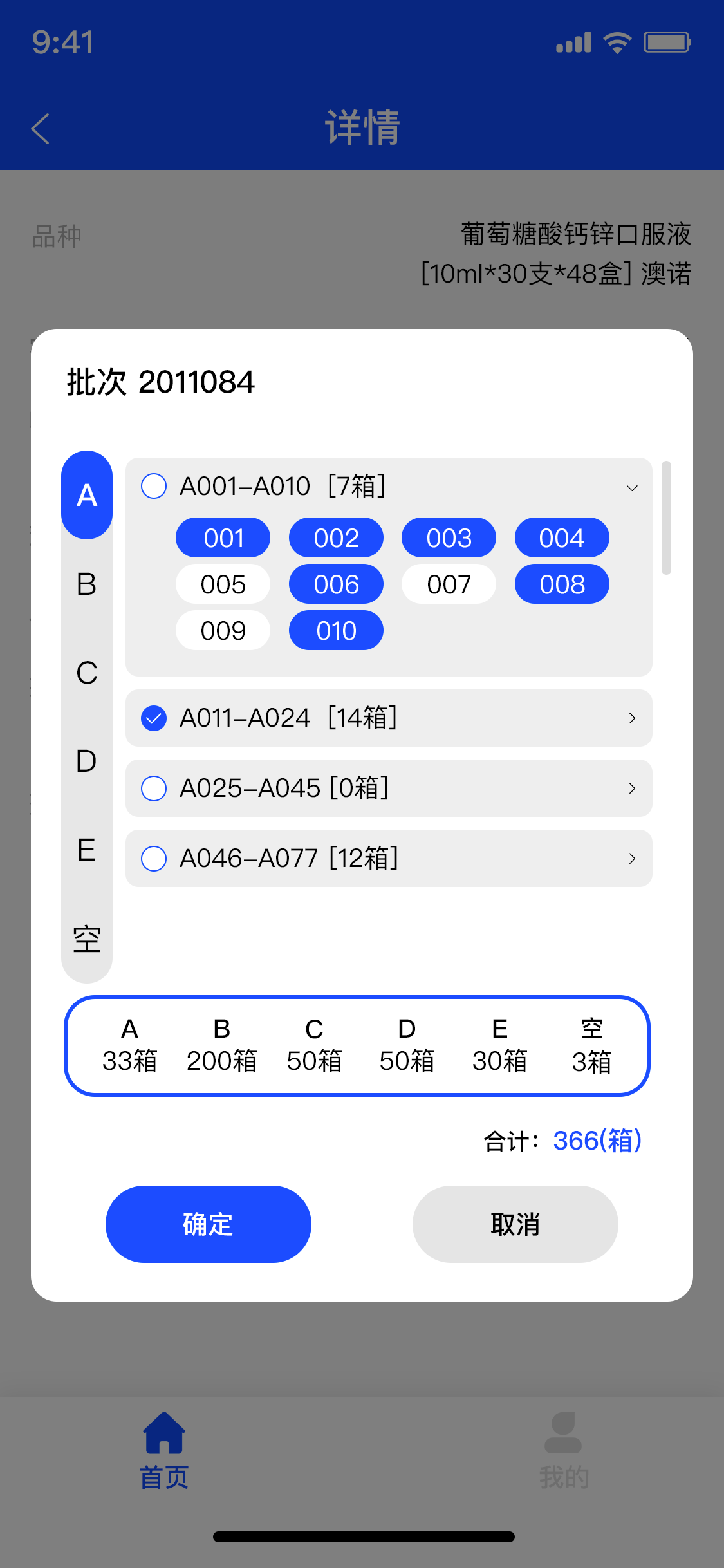Click the list scrollbar thumb
Image resolution: width=724 pixels, height=1568 pixels.
(x=666, y=518)
